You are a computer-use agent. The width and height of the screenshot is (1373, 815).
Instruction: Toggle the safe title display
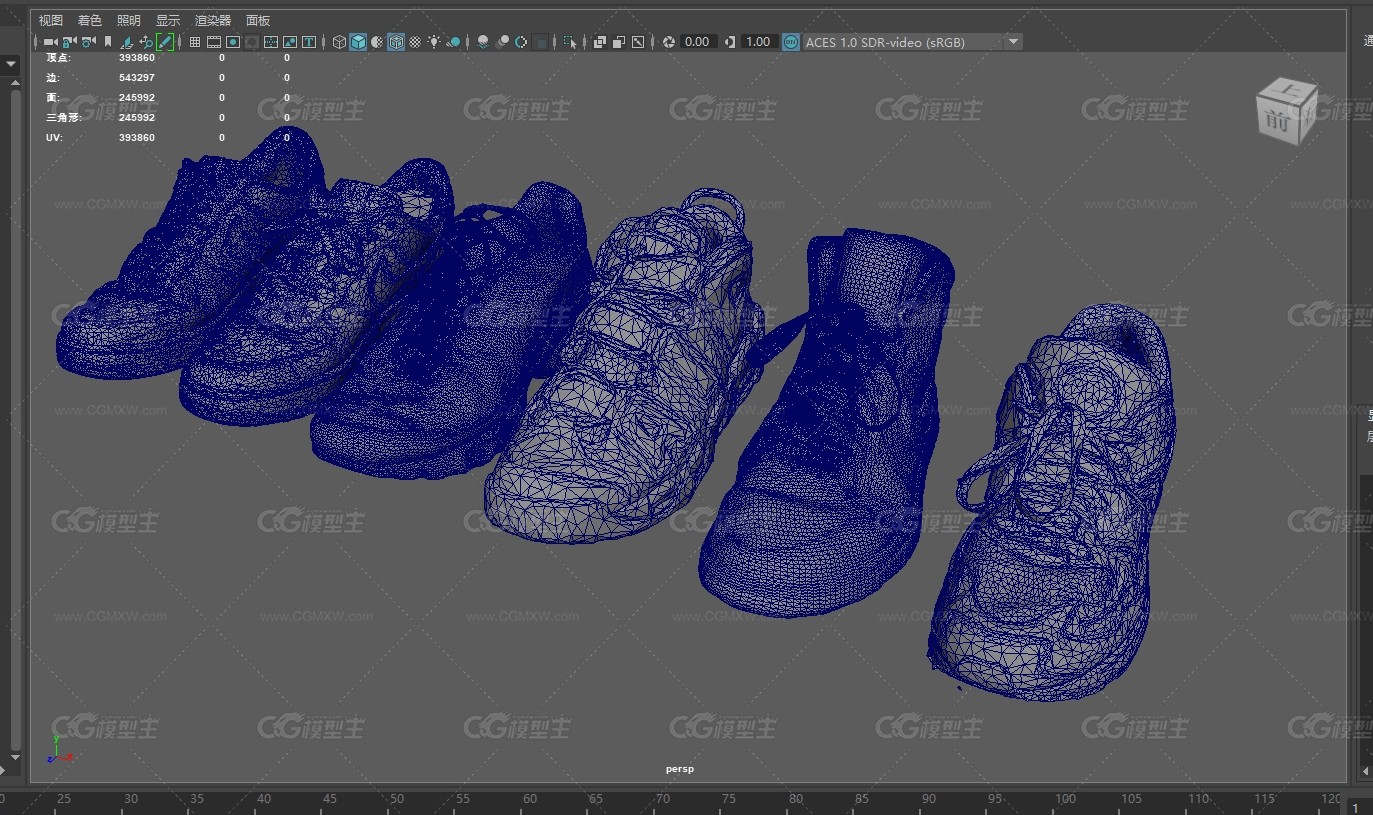tap(309, 42)
